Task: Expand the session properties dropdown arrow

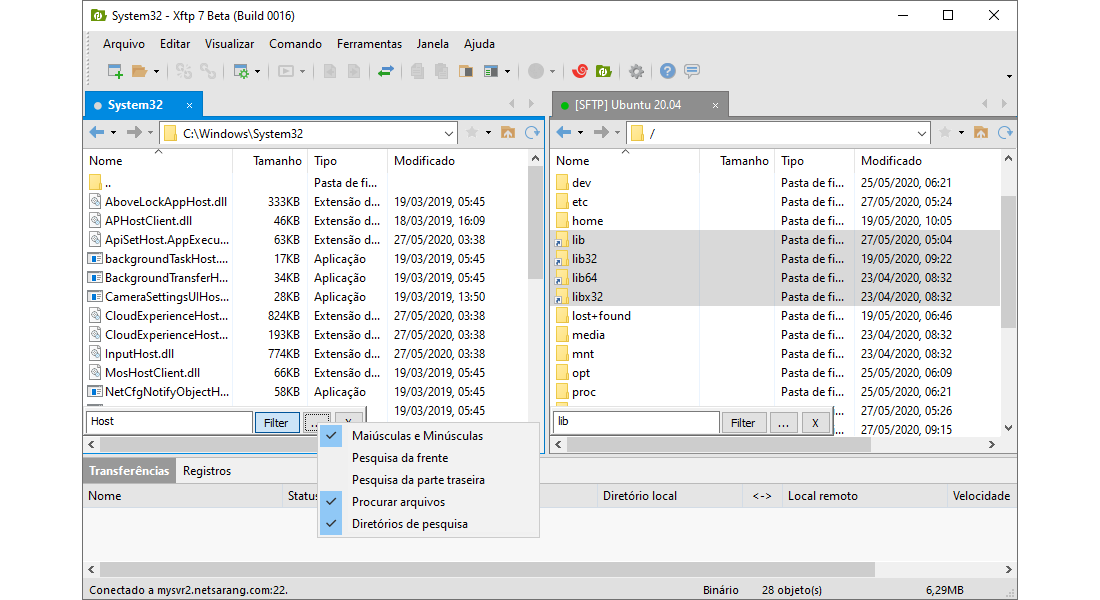Action: tap(257, 72)
